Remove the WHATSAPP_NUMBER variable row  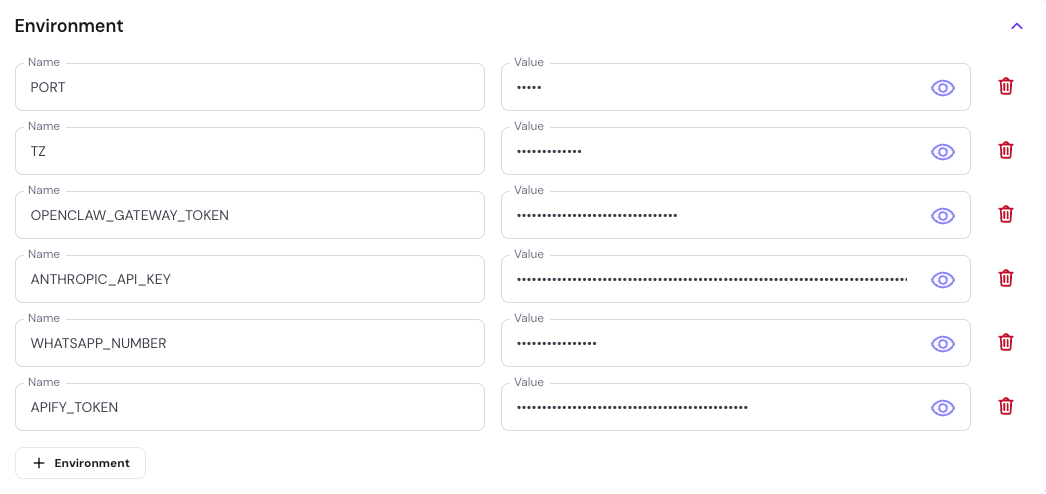1006,343
